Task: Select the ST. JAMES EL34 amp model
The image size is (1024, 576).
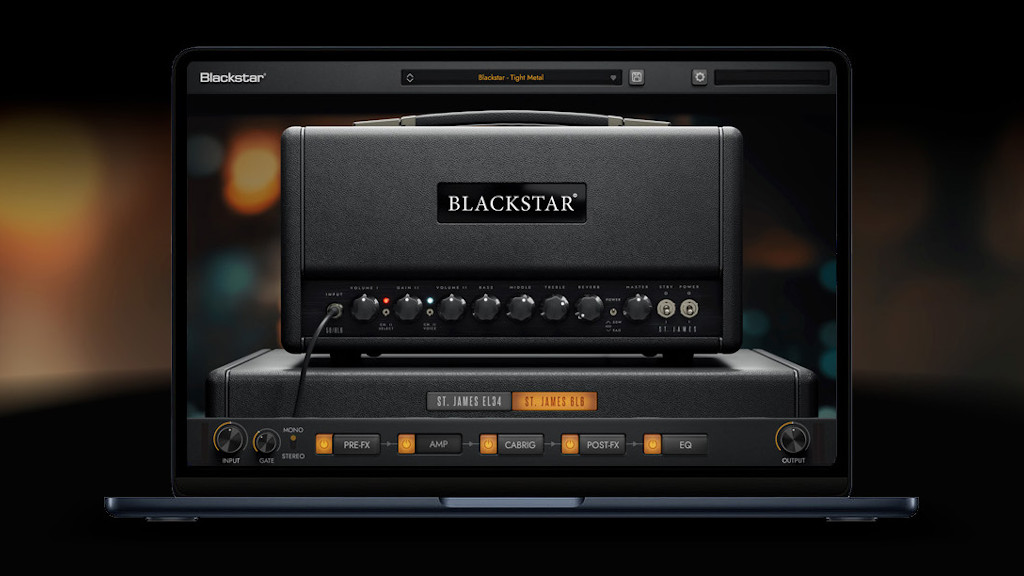Action: [x=470, y=401]
